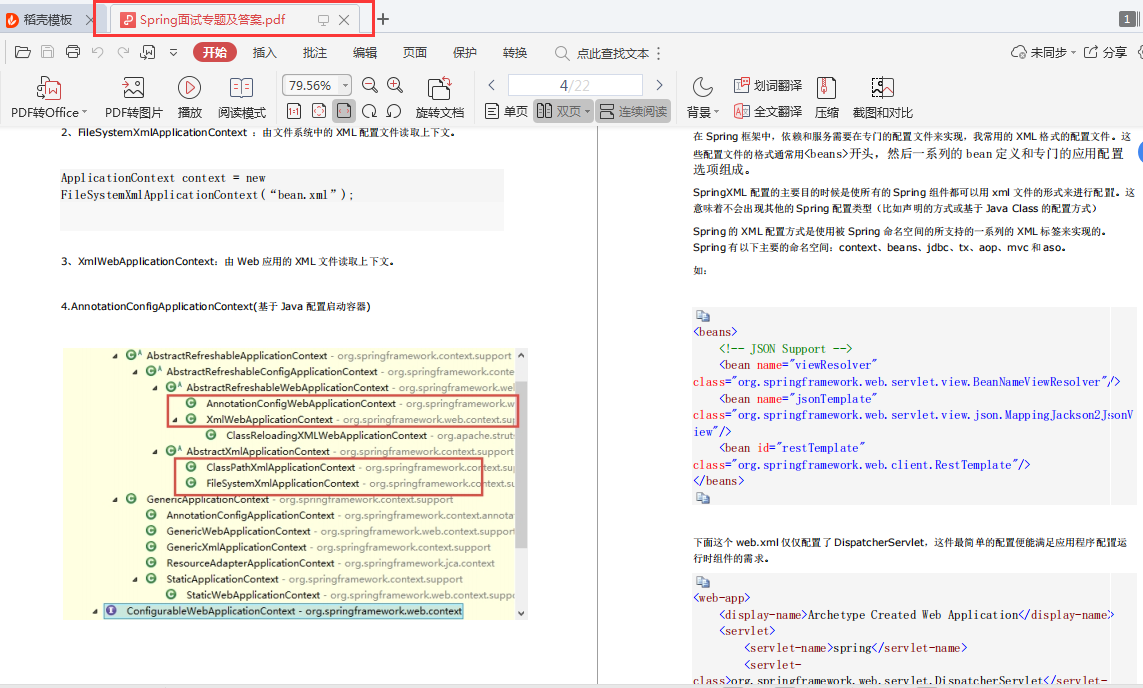Click the save disk icon

pos(47,52)
